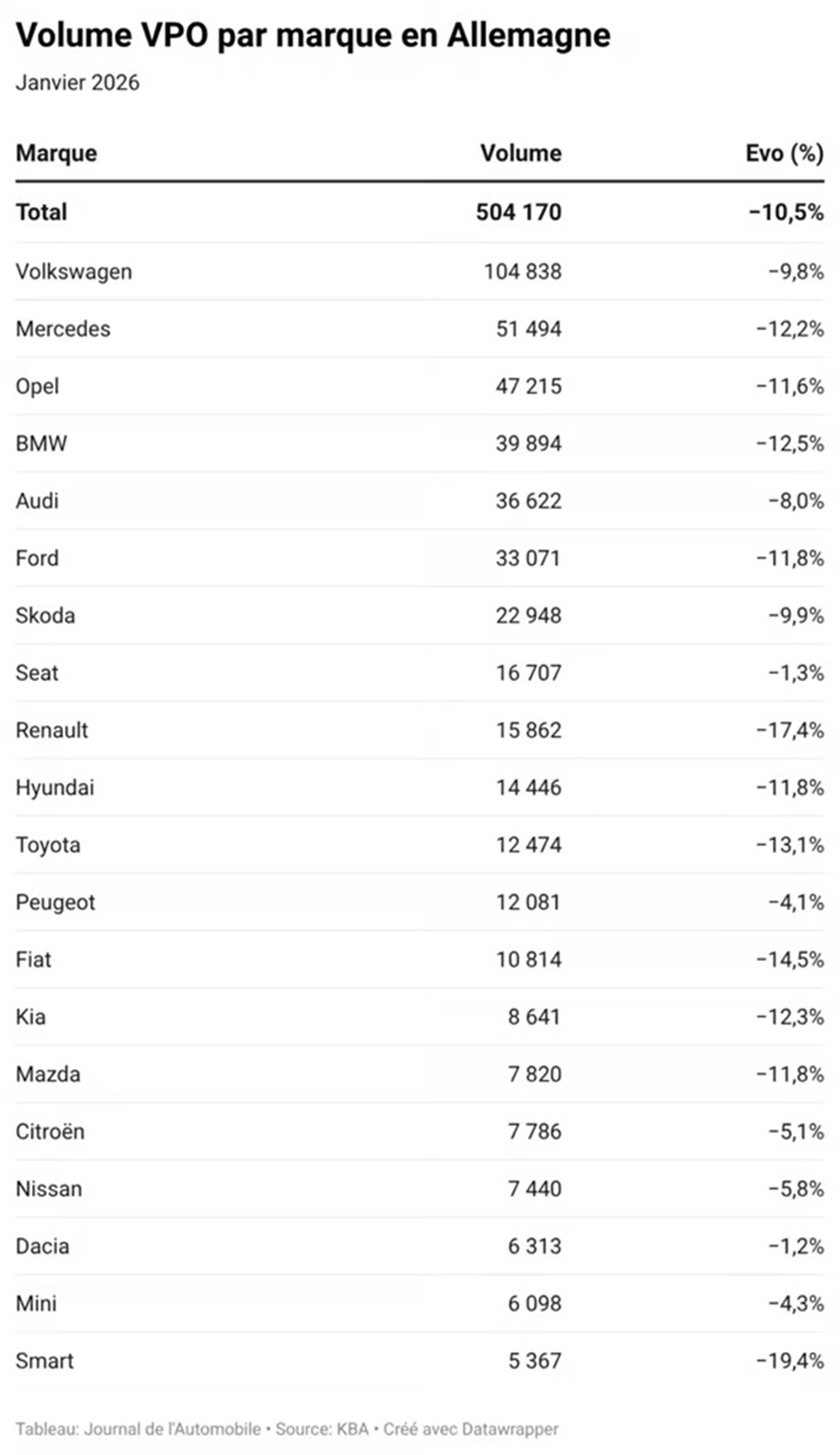Click the Peugeot volume 12 081

point(528,902)
